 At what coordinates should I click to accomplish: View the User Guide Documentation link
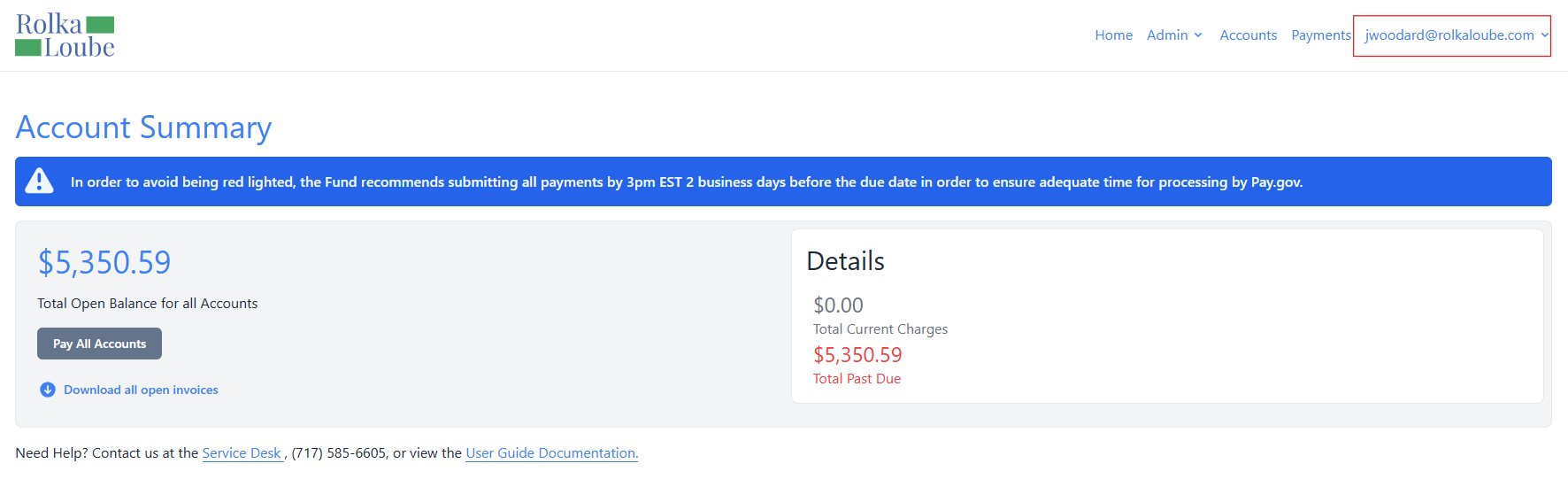tap(551, 453)
